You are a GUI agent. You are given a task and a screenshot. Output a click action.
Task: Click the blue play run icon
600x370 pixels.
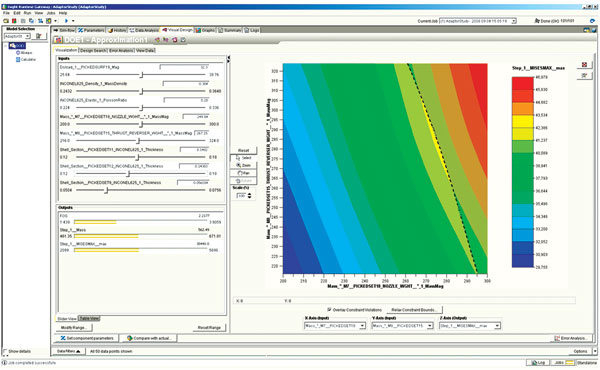[66, 21]
